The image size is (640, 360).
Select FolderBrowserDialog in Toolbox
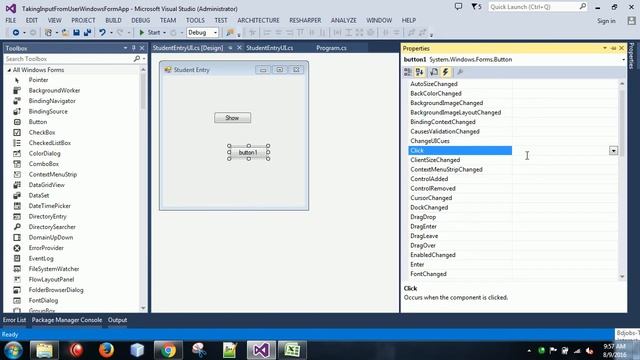click(x=56, y=290)
